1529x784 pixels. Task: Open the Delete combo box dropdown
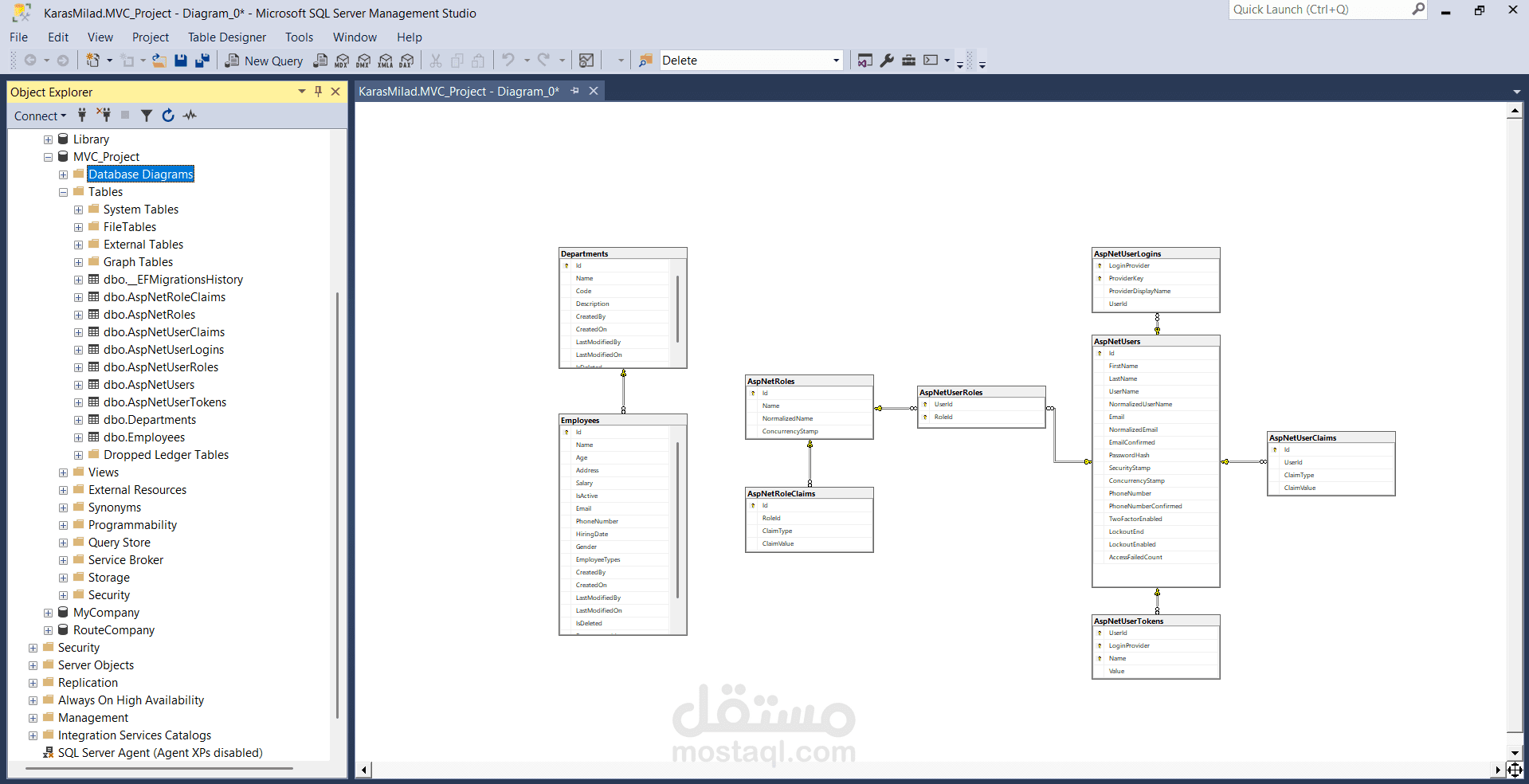click(836, 61)
